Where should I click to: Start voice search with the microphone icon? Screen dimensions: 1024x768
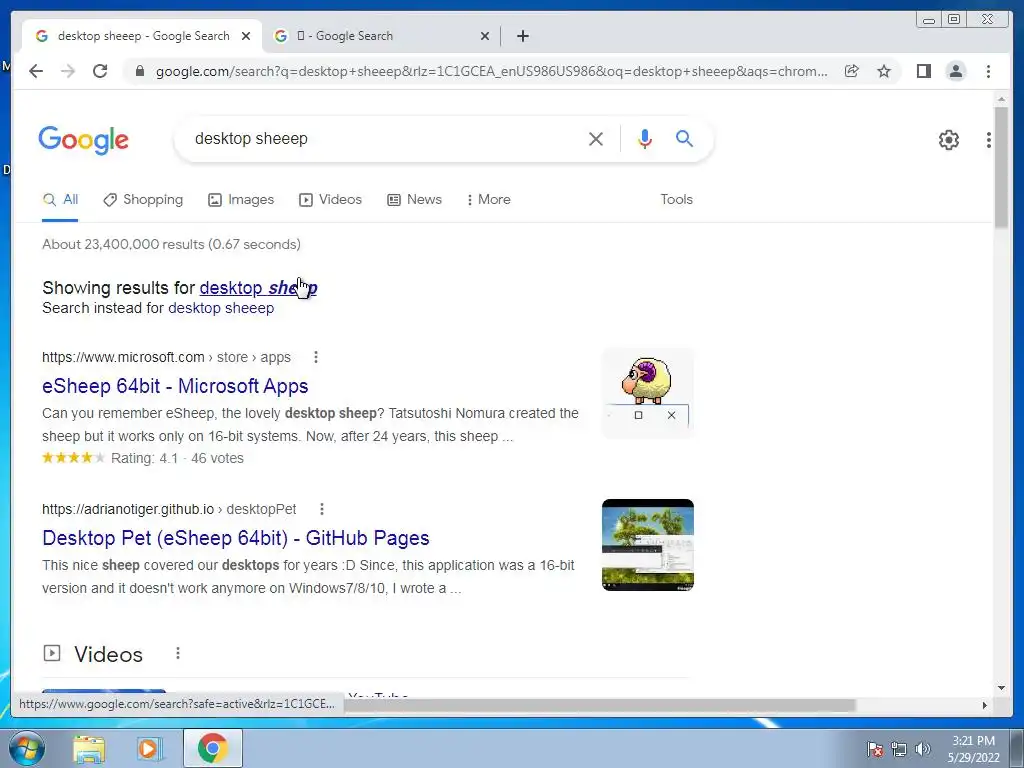tap(645, 138)
